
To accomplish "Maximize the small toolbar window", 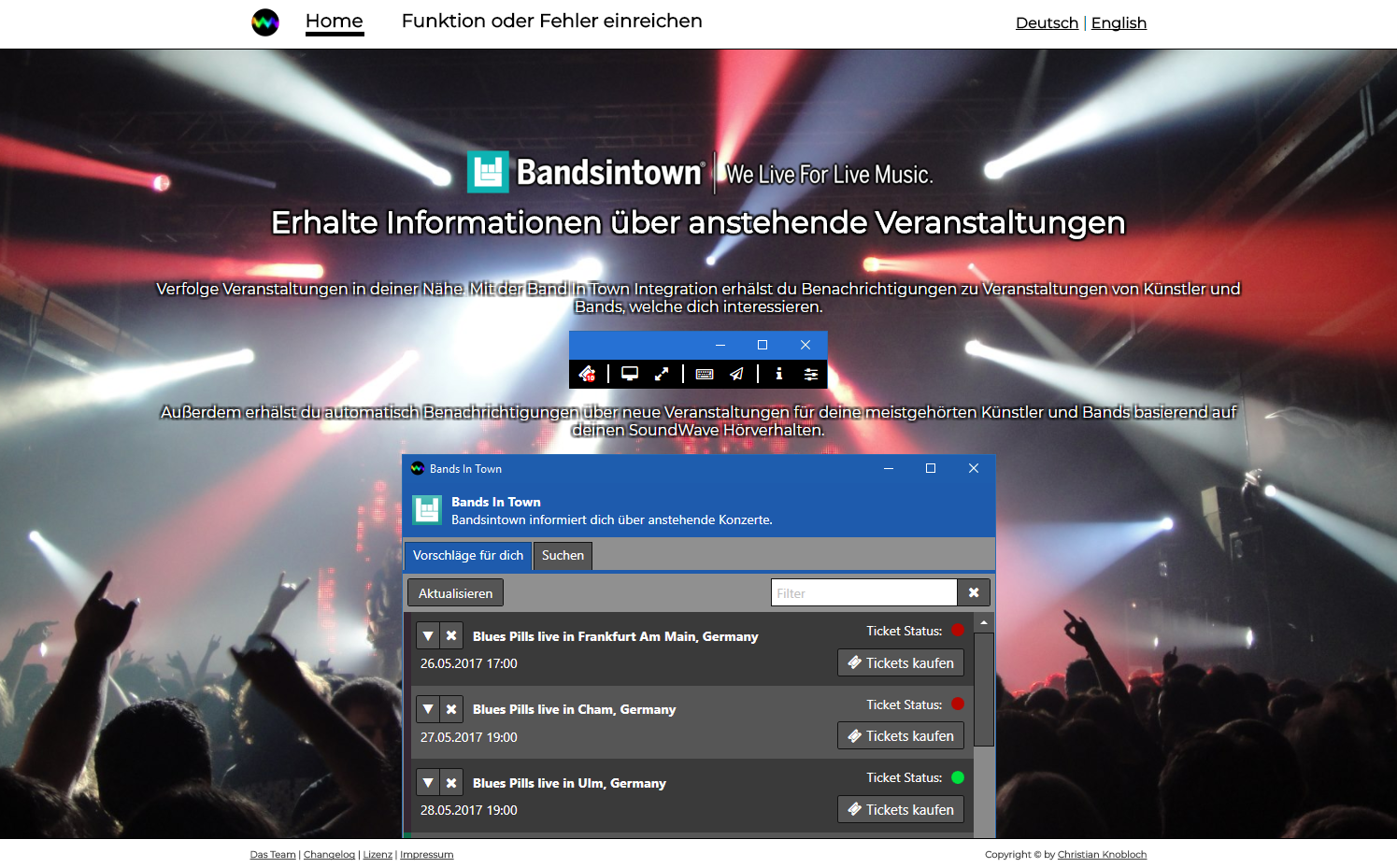I will tap(763, 345).
